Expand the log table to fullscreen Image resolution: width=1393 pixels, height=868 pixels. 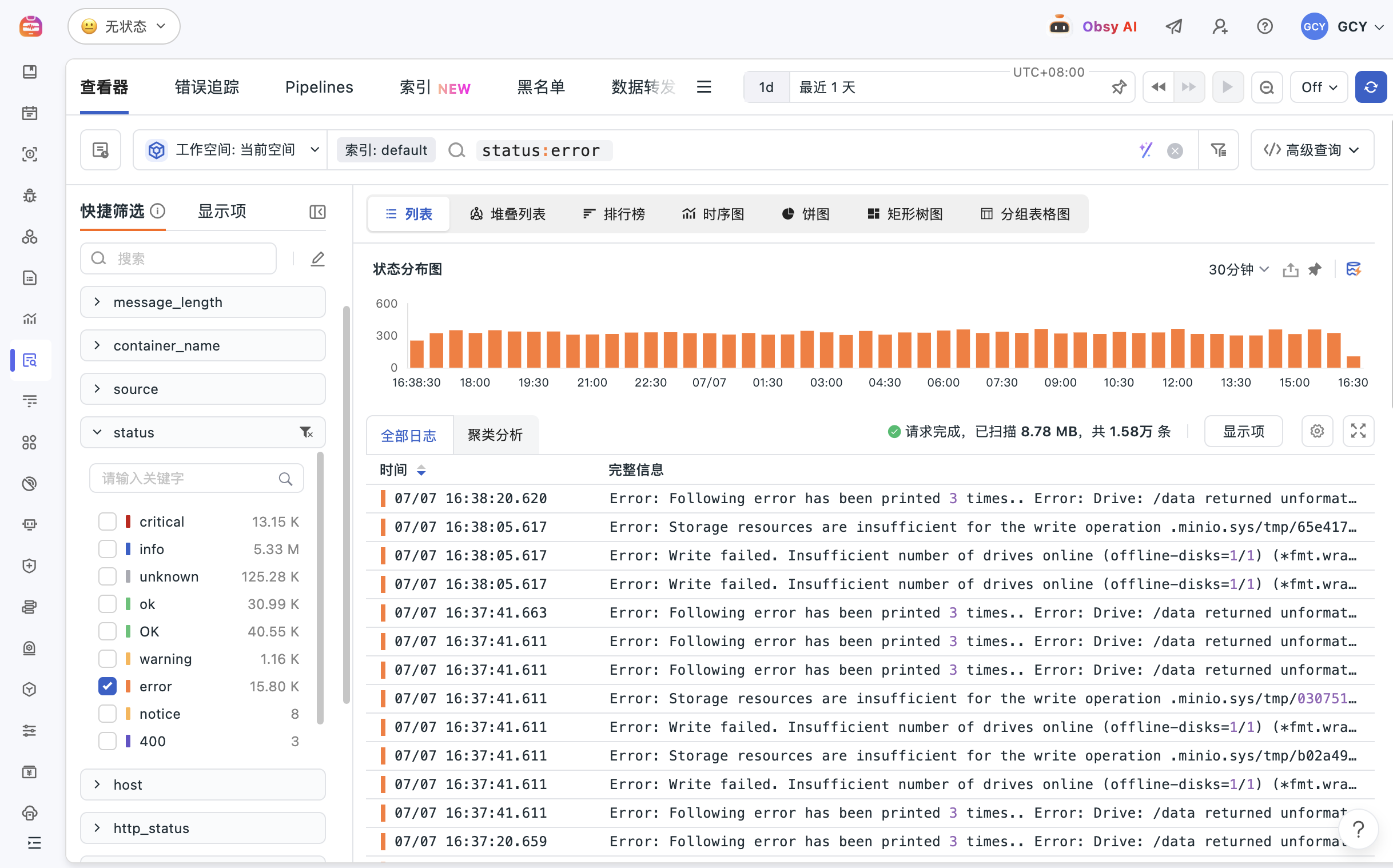coord(1358,431)
